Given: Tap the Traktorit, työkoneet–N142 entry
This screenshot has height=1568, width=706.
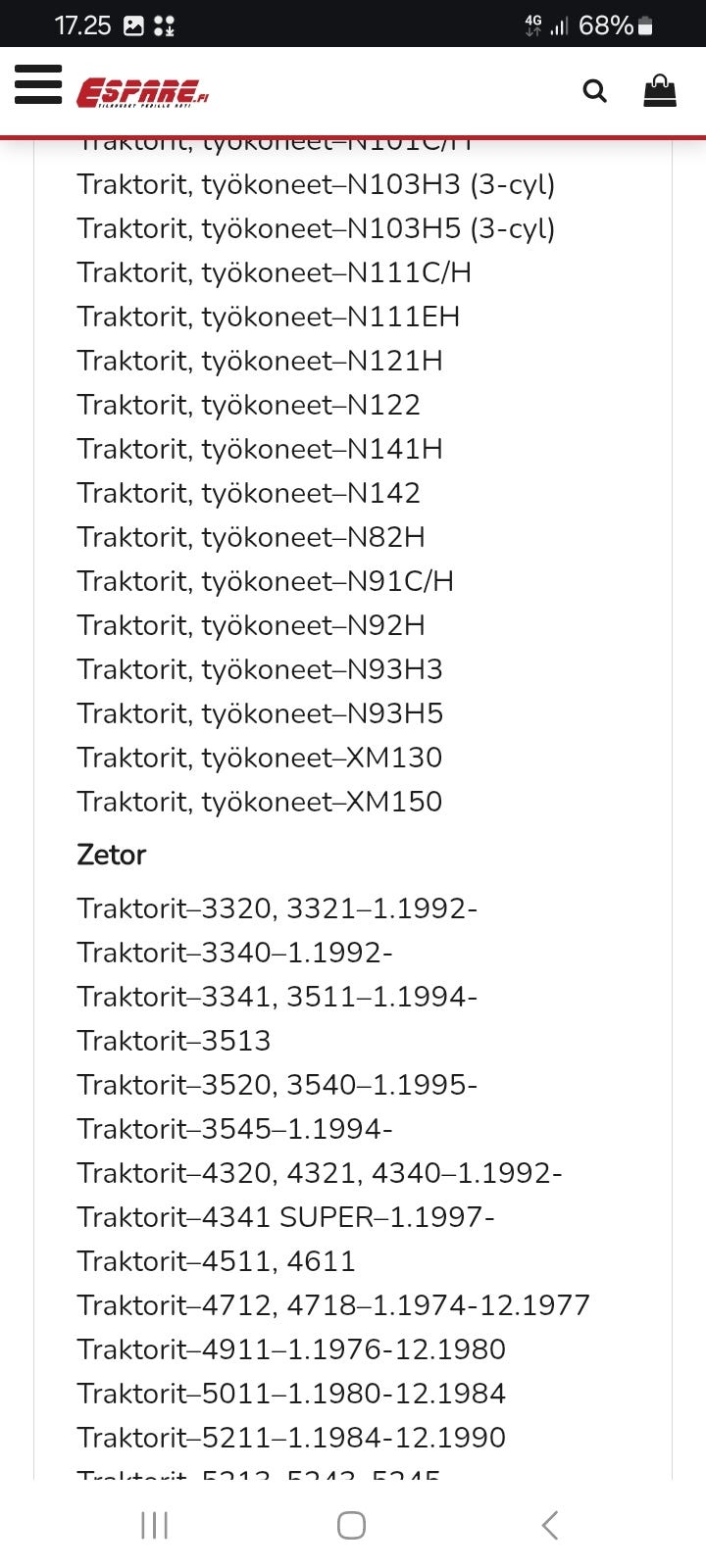Looking at the screenshot, I should coord(249,493).
